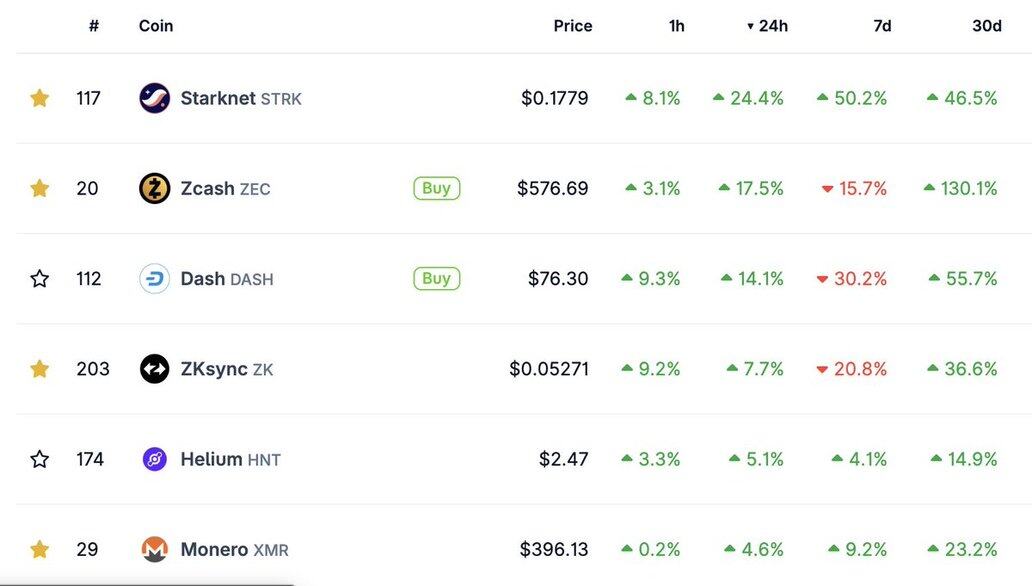Sort coins by 30d column header
Screen dimensions: 1032x586
pyautogui.click(x=987, y=26)
